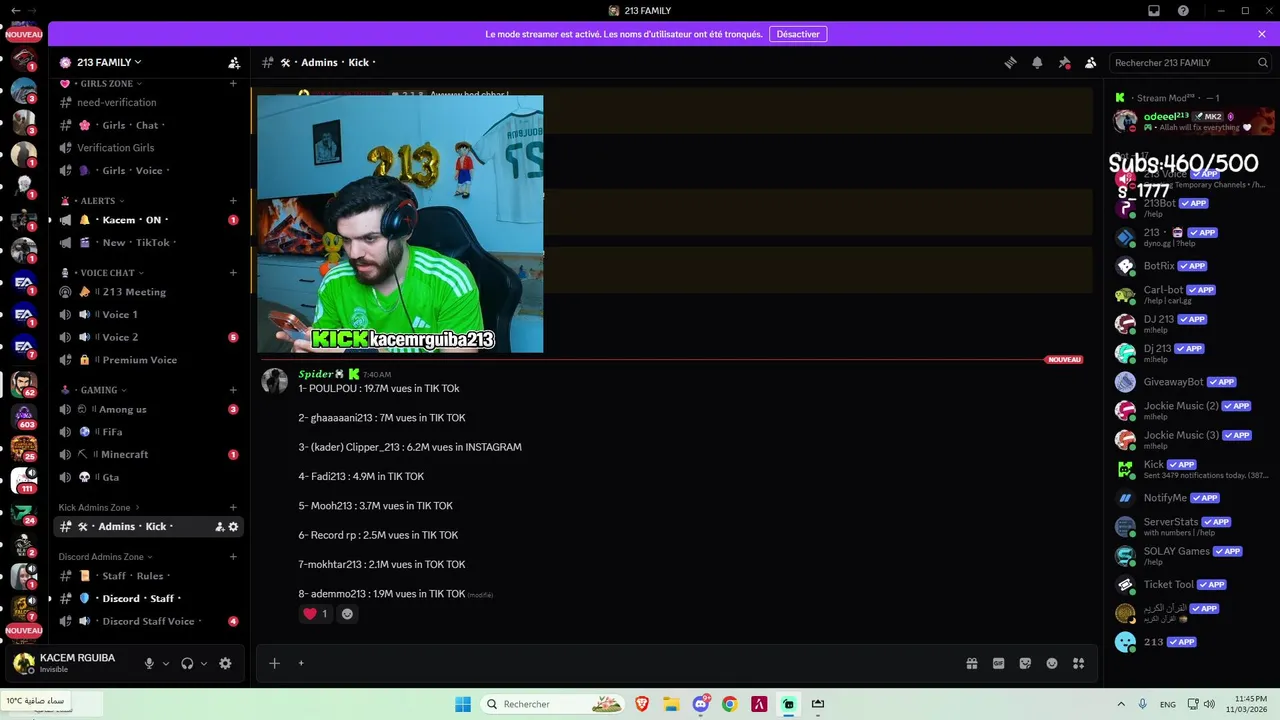1280x720 pixels.
Task: Show pinned messages via pin icon
Action: [x=1064, y=62]
